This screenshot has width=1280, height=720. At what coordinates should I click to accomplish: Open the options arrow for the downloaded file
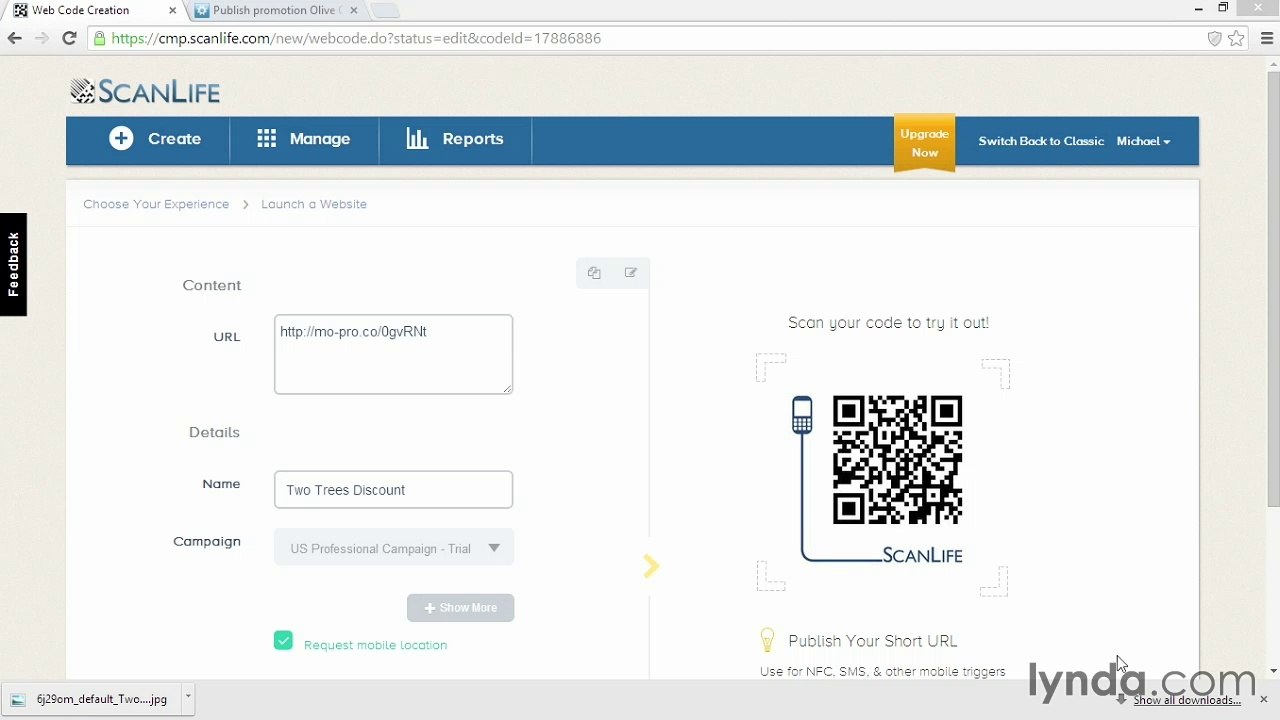point(188,699)
